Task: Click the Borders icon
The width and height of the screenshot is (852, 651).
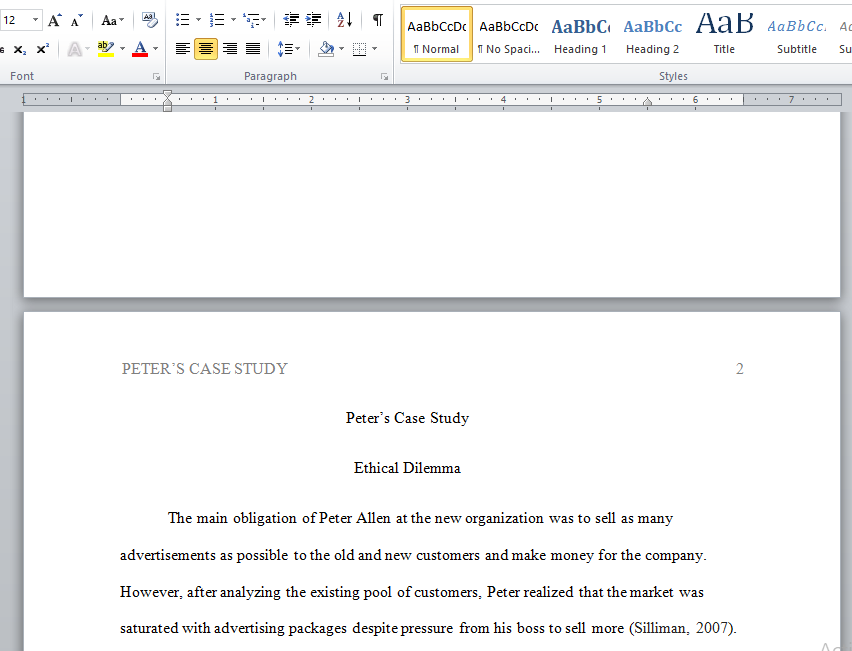Action: (359, 49)
